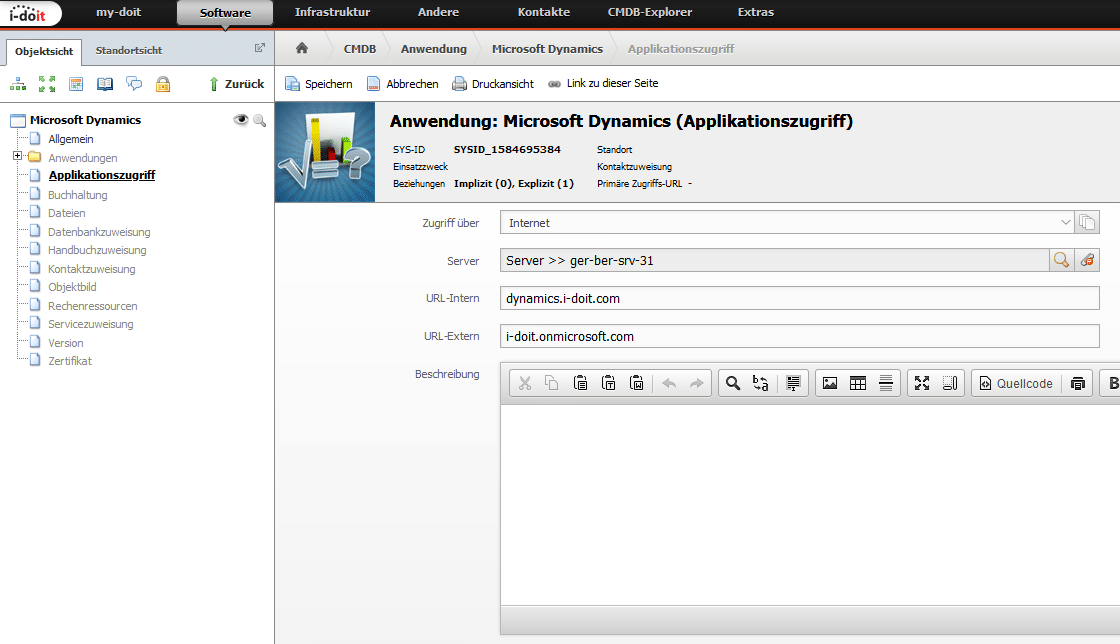Open the calendar table icon in sidebar toolbar
Screen dimensions: 1120x644
tap(76, 84)
